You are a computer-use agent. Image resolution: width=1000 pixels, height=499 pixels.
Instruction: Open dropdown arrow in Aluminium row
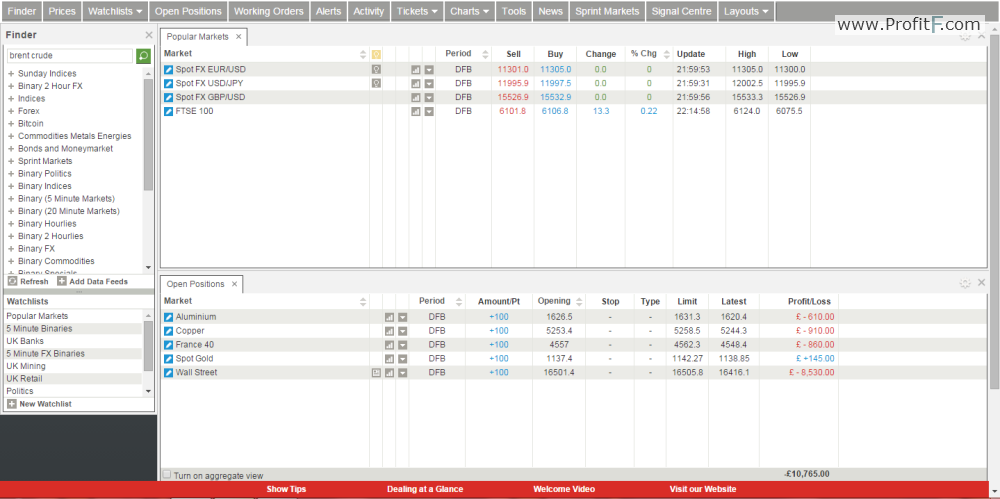click(402, 317)
